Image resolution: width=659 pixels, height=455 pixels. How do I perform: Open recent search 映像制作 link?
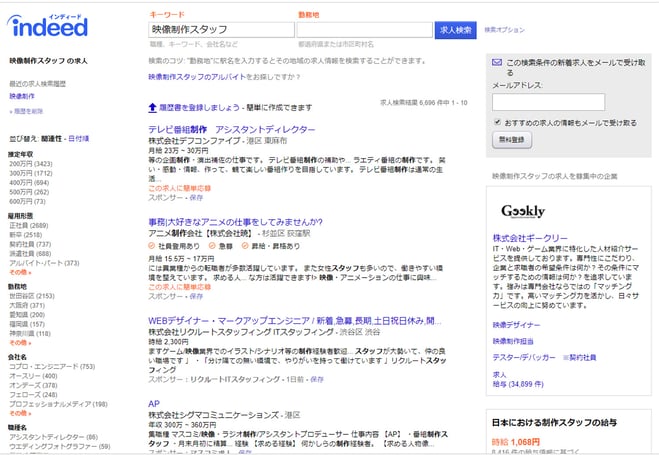[22, 96]
